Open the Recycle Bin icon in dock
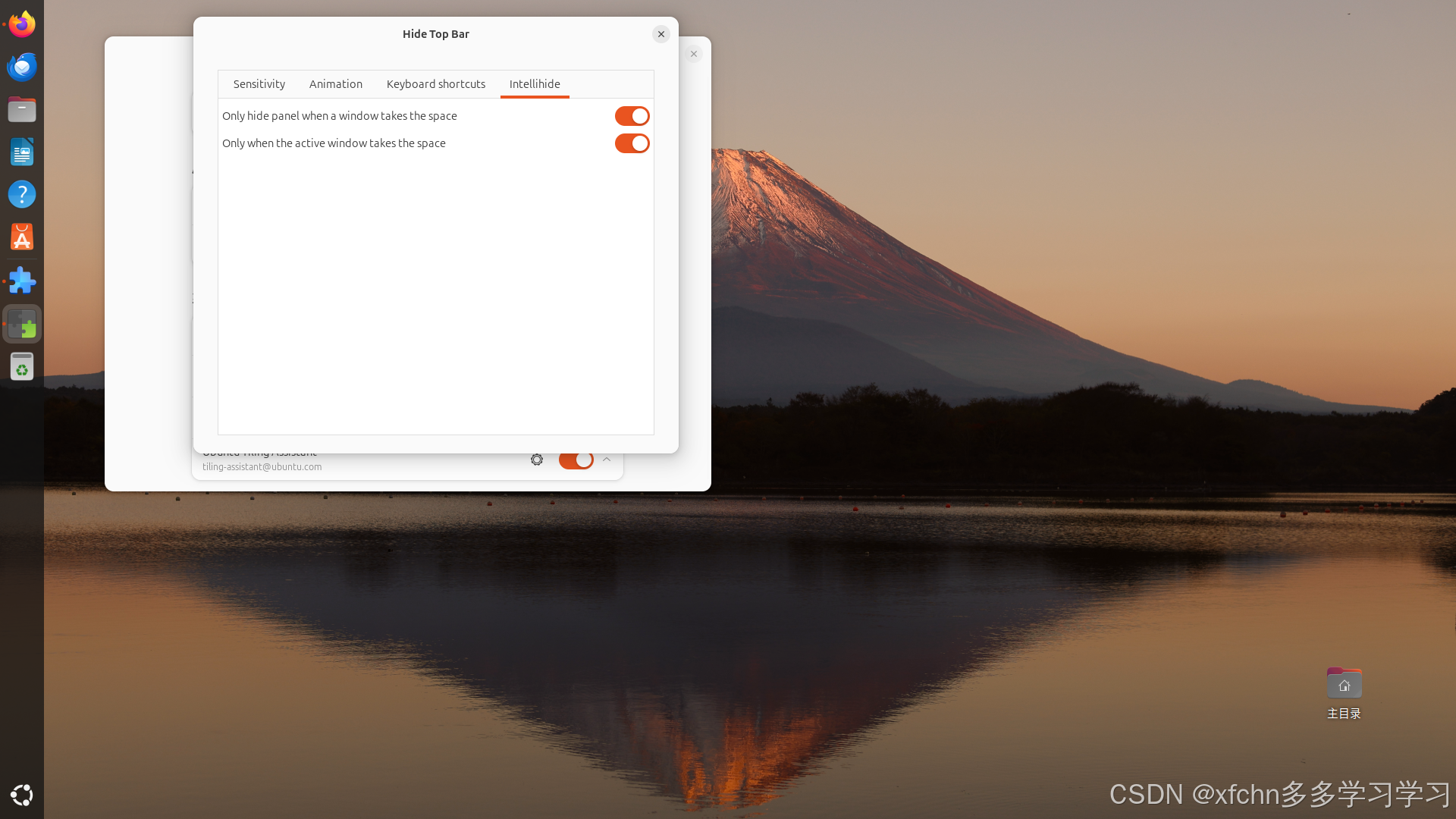Image resolution: width=1456 pixels, height=819 pixels. (x=22, y=367)
